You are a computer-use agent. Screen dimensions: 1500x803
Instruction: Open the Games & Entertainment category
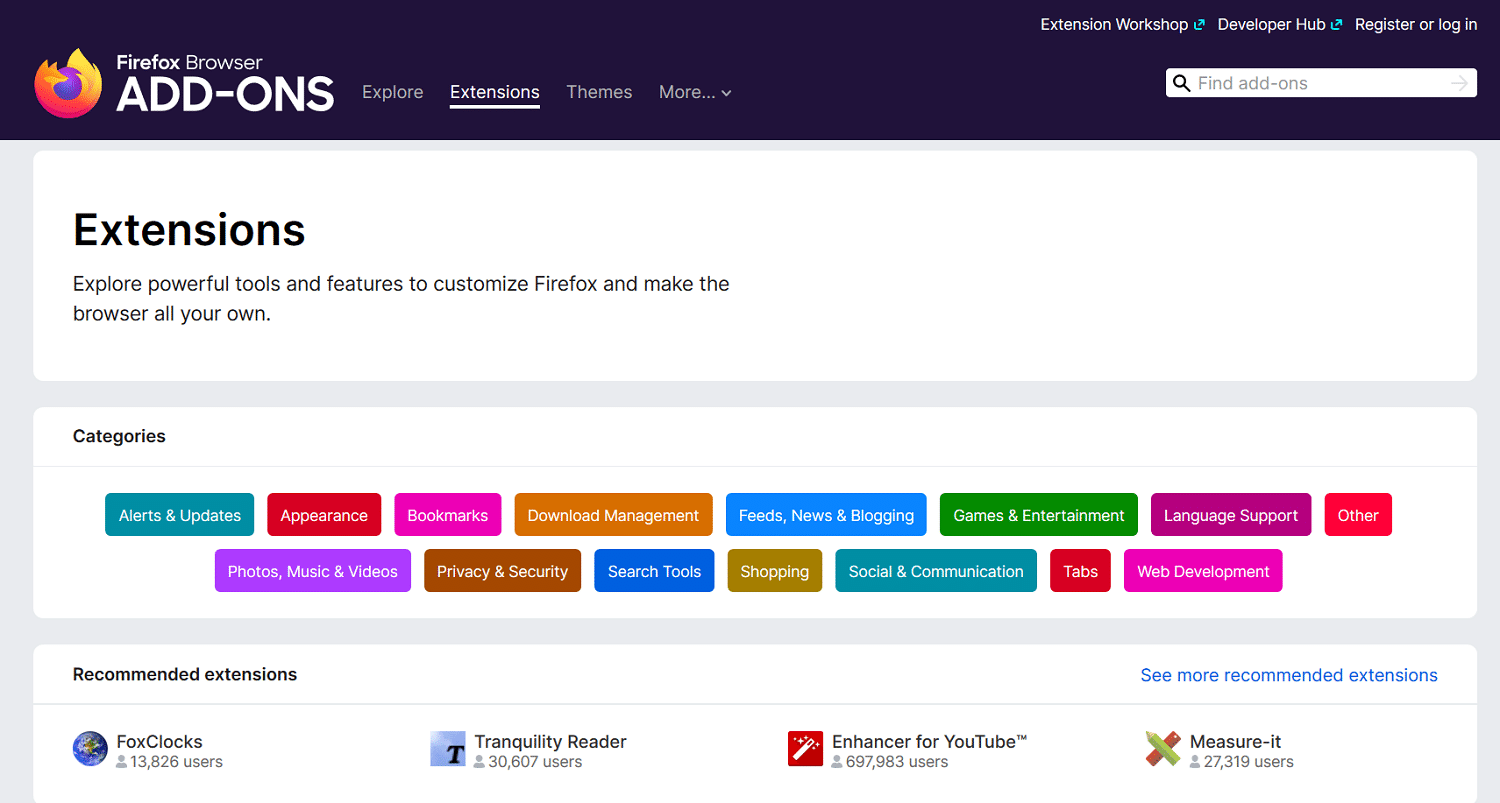tap(1038, 514)
